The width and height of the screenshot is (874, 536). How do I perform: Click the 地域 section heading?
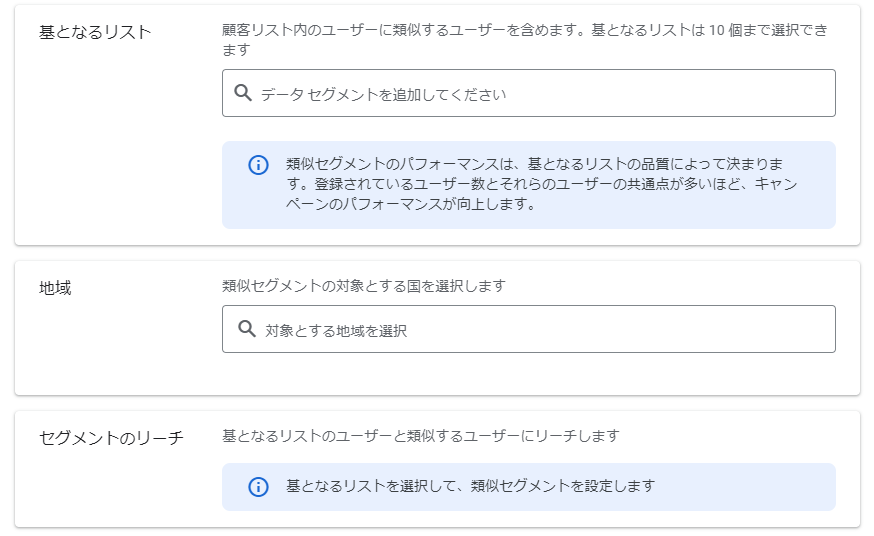[55, 288]
